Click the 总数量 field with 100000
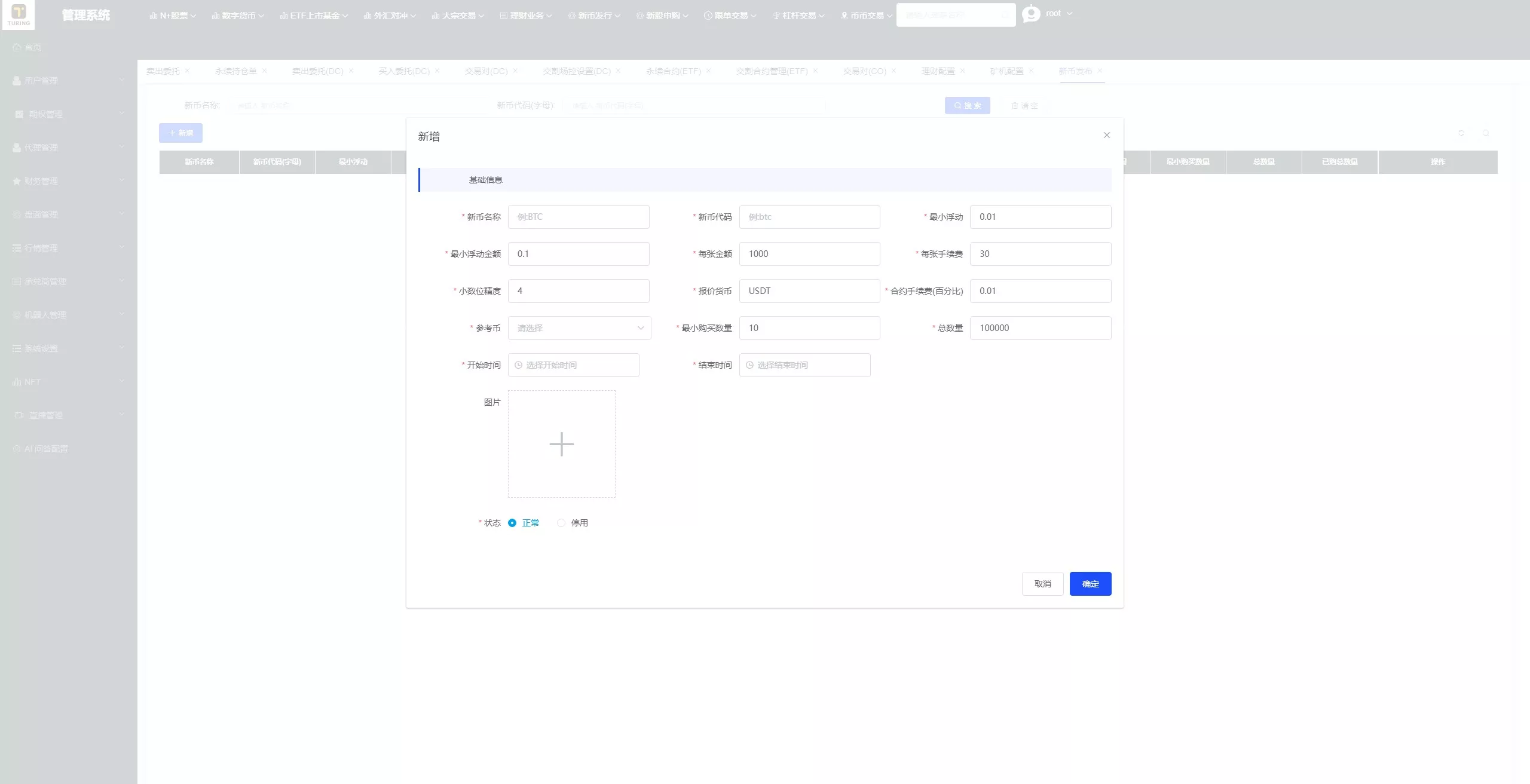Image resolution: width=1530 pixels, height=784 pixels. [x=1041, y=328]
